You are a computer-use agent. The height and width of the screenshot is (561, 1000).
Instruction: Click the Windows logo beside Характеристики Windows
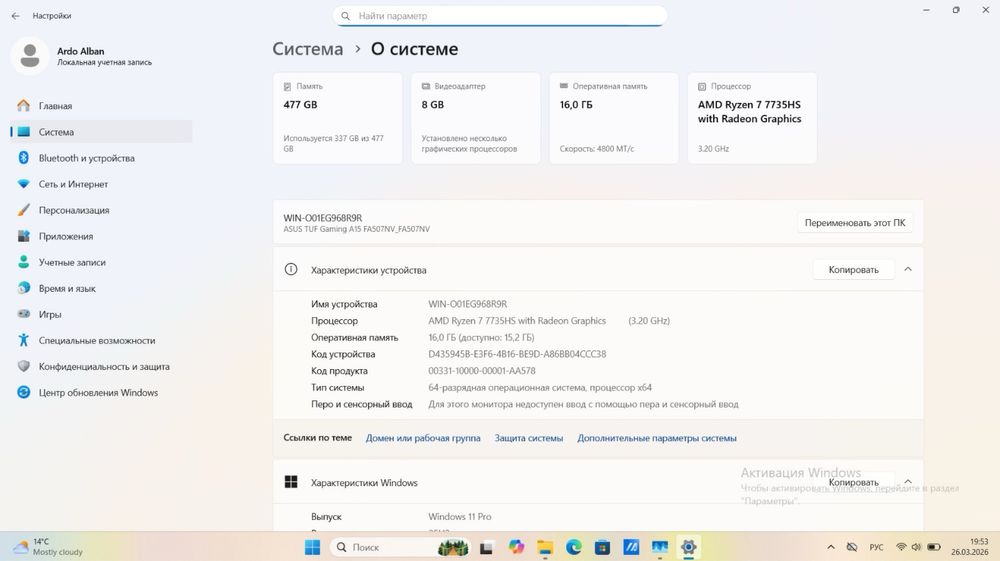[291, 482]
